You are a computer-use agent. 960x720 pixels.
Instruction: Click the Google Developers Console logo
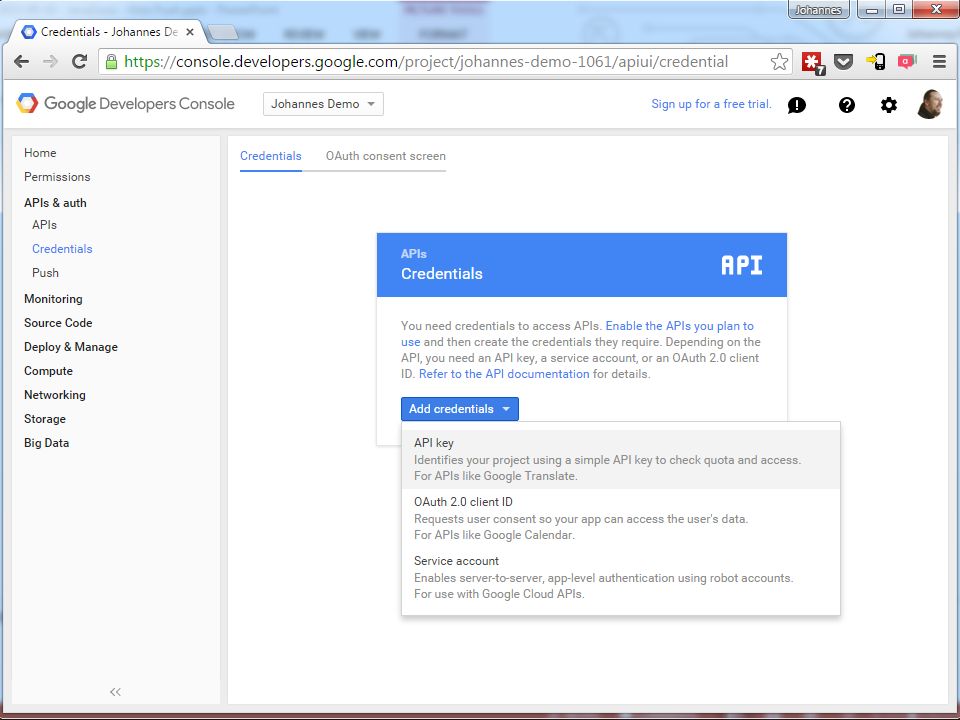(126, 103)
